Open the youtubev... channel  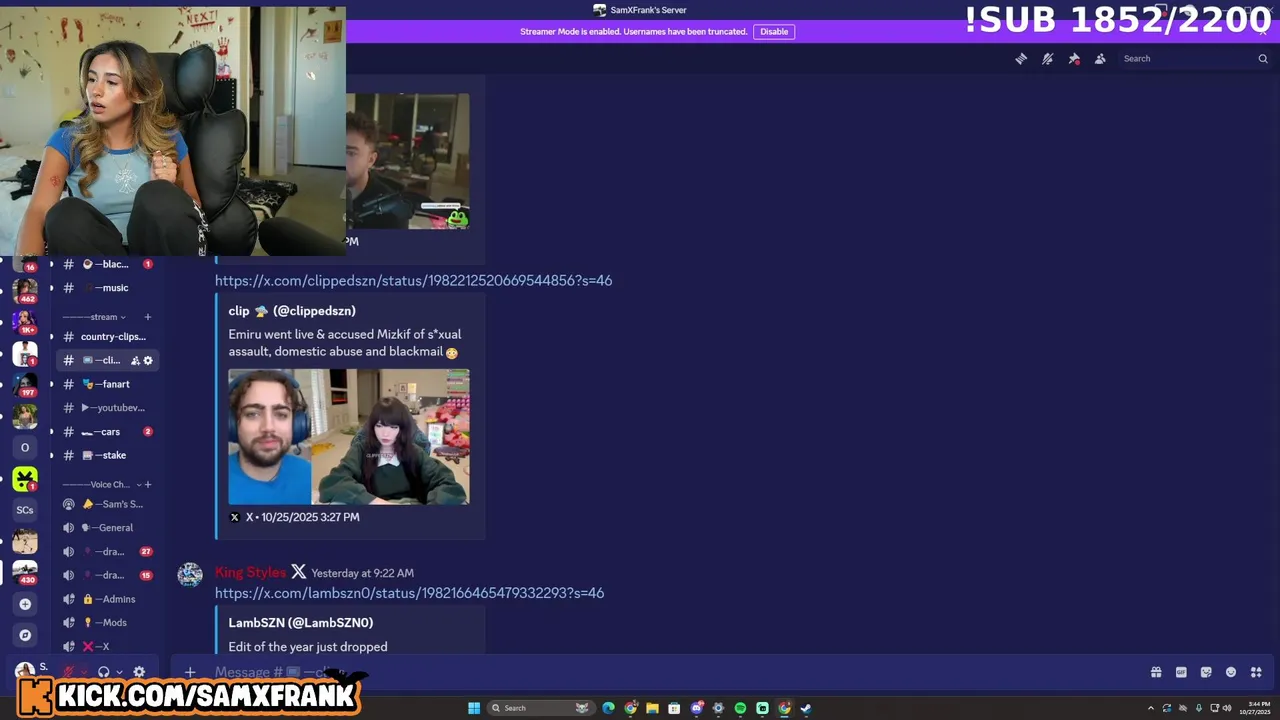[x=108, y=408]
